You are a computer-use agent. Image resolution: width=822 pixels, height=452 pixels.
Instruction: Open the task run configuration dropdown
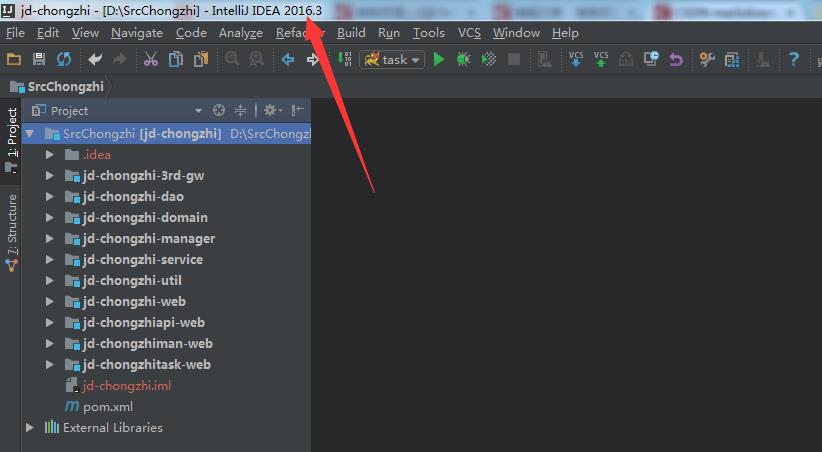click(392, 59)
